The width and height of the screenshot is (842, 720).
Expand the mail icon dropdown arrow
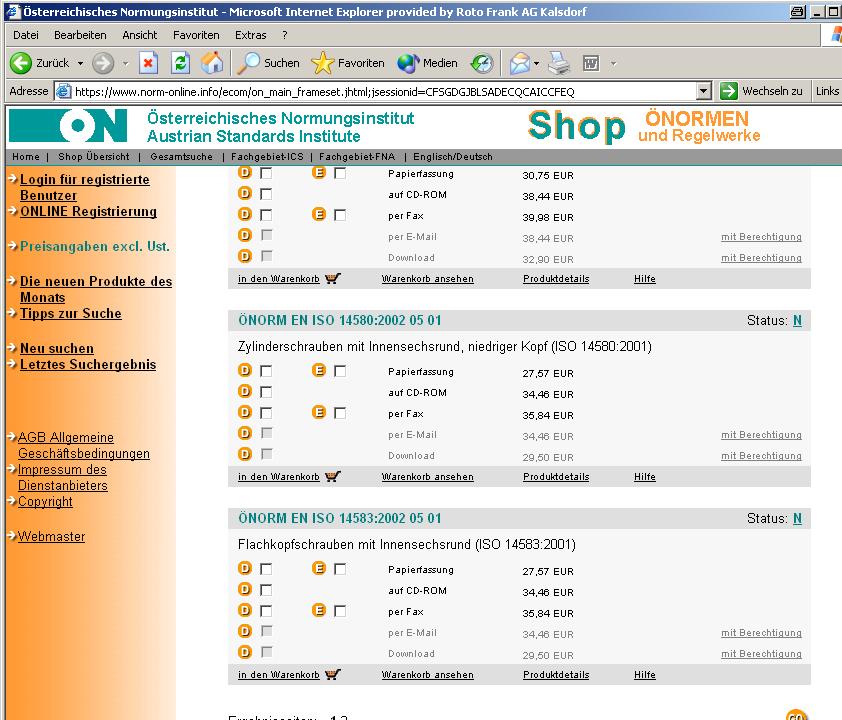tap(536, 63)
